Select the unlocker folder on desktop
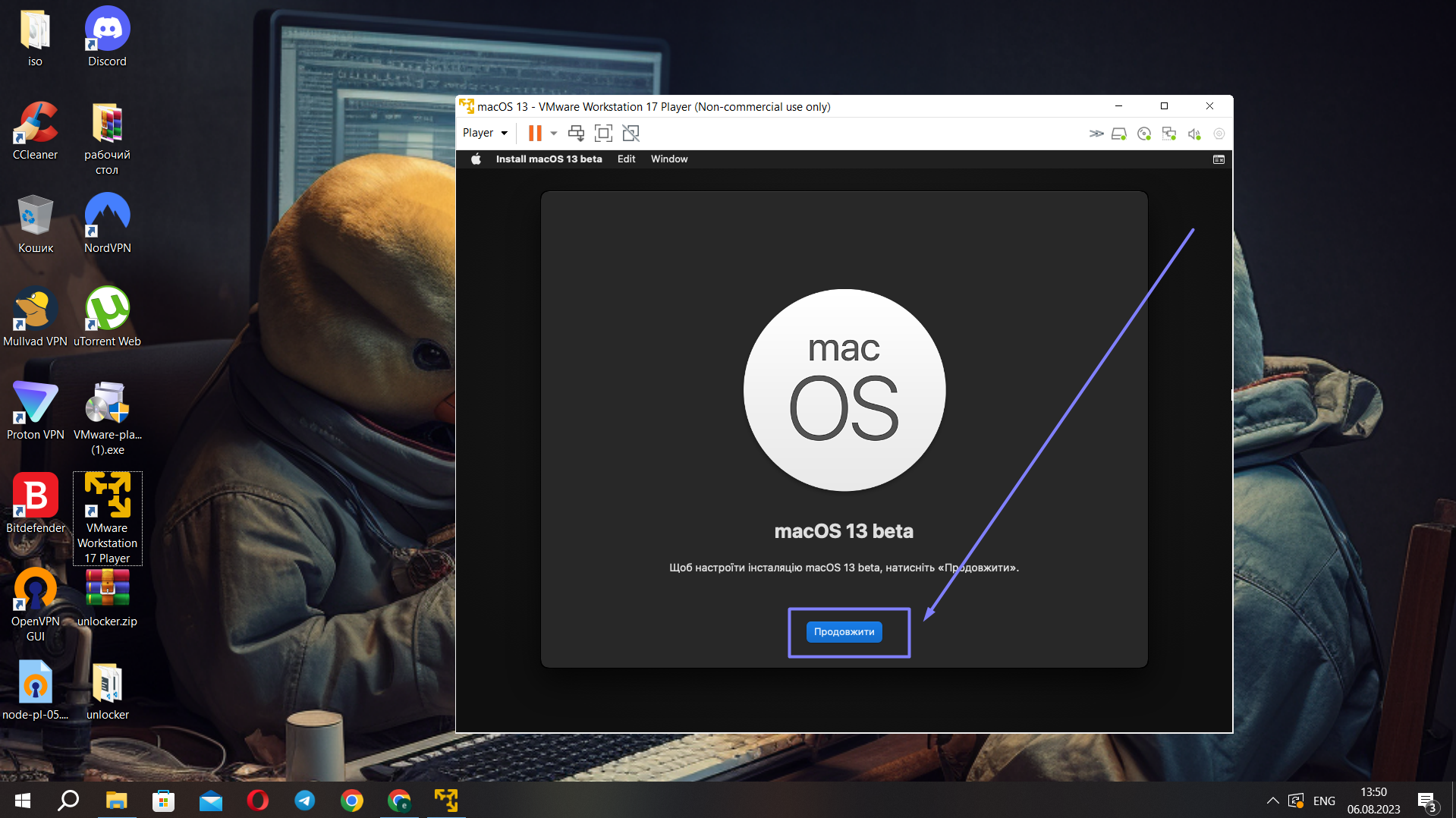Screen dimensions: 1456x818 [107, 691]
